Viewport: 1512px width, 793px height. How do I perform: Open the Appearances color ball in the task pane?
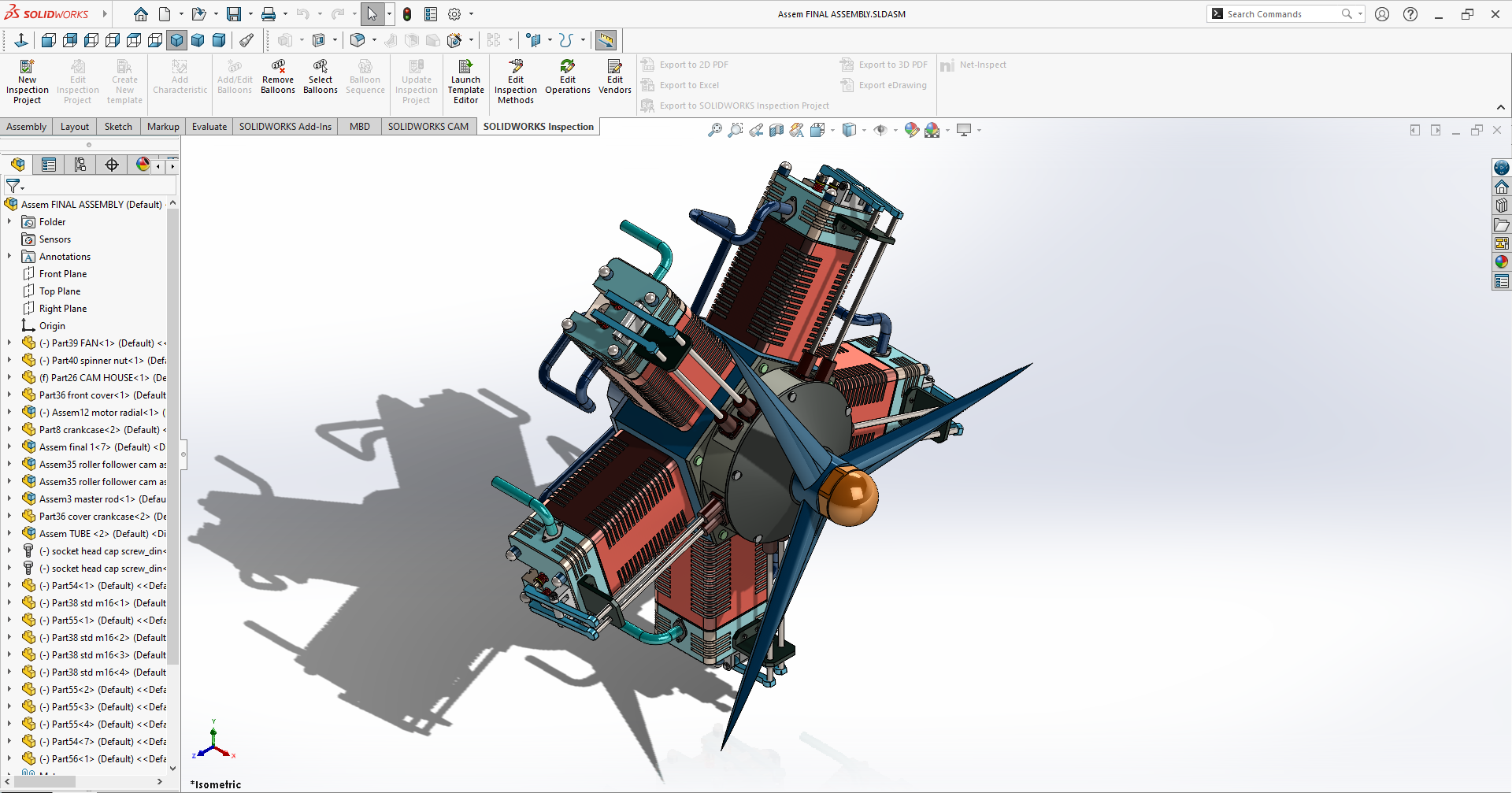coord(1501,262)
